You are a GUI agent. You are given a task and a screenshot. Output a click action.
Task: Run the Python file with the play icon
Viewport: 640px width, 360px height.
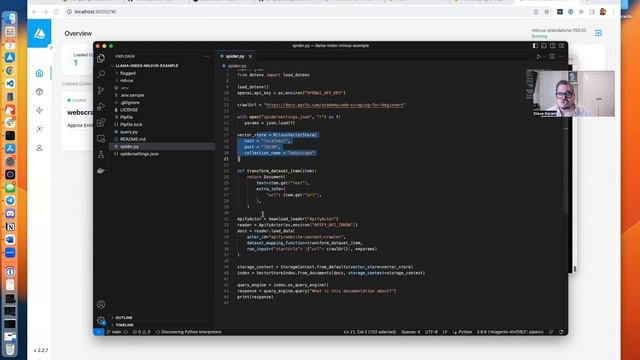[x=538, y=56]
